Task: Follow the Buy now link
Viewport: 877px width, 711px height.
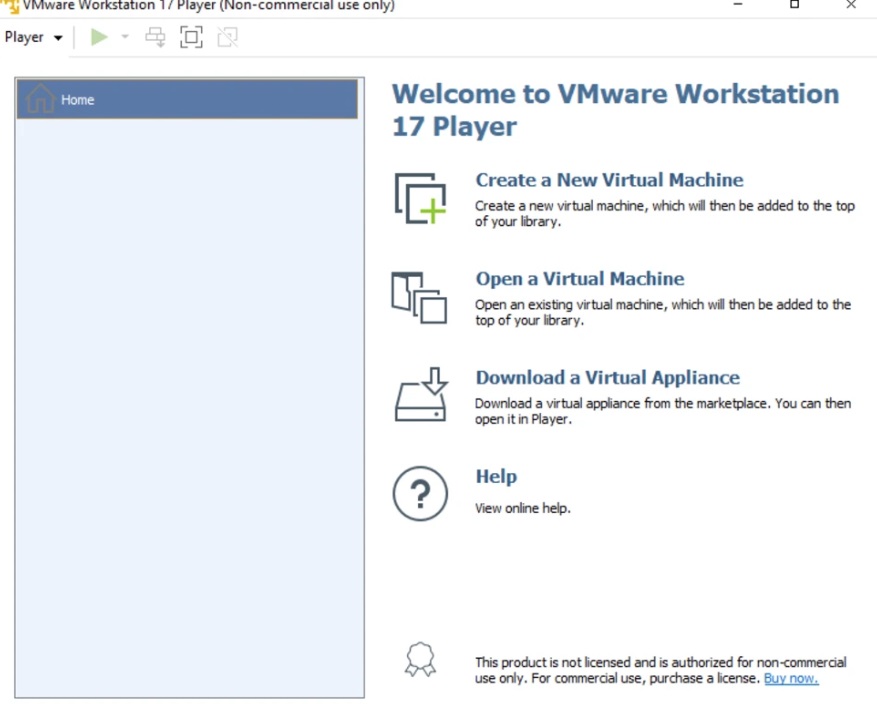Action: (790, 678)
